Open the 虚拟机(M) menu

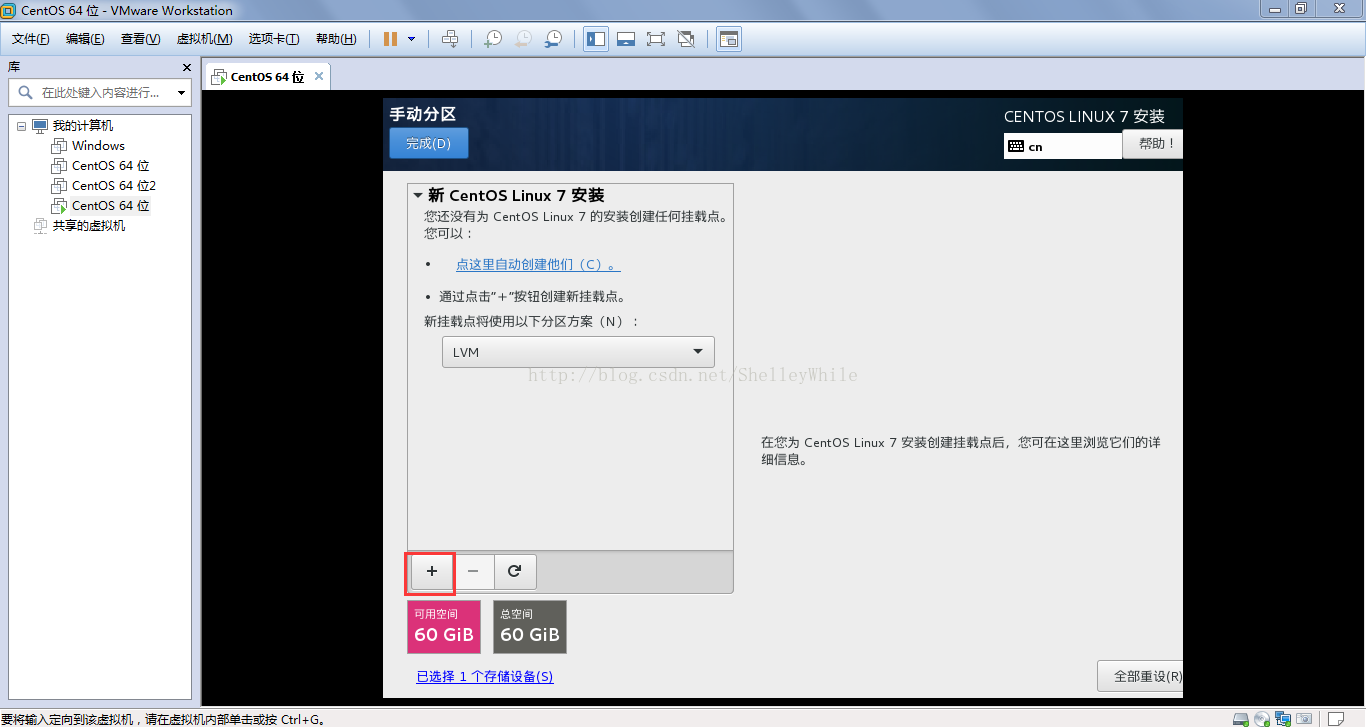[x=204, y=39]
